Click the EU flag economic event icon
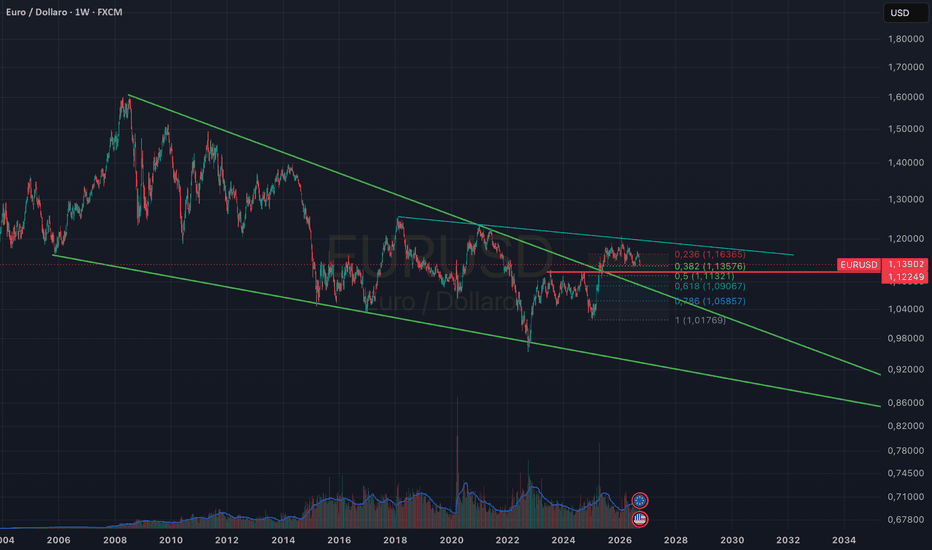 [x=640, y=500]
